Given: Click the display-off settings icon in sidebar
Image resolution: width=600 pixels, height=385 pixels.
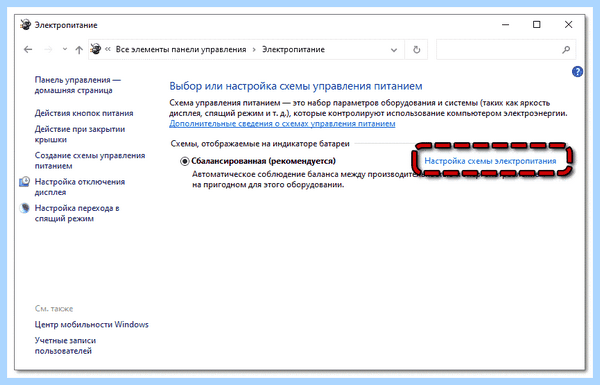Looking at the screenshot, I should click(x=24, y=181).
